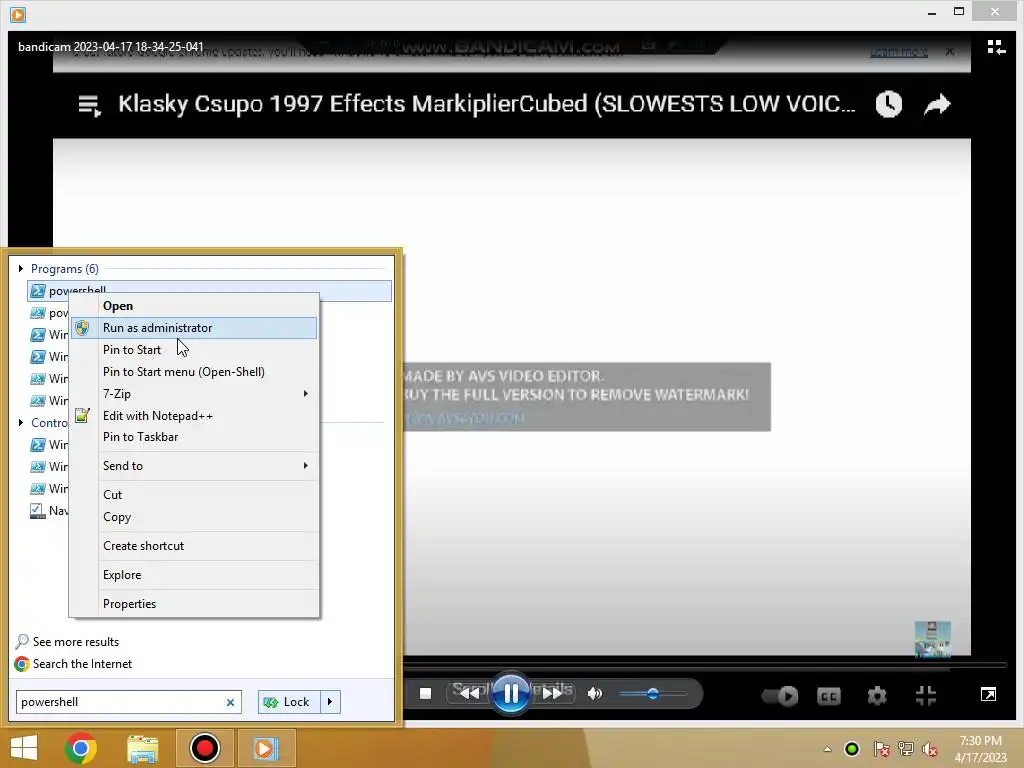
Task: Click the Bandicam record icon in taskbar
Action: tap(204, 748)
